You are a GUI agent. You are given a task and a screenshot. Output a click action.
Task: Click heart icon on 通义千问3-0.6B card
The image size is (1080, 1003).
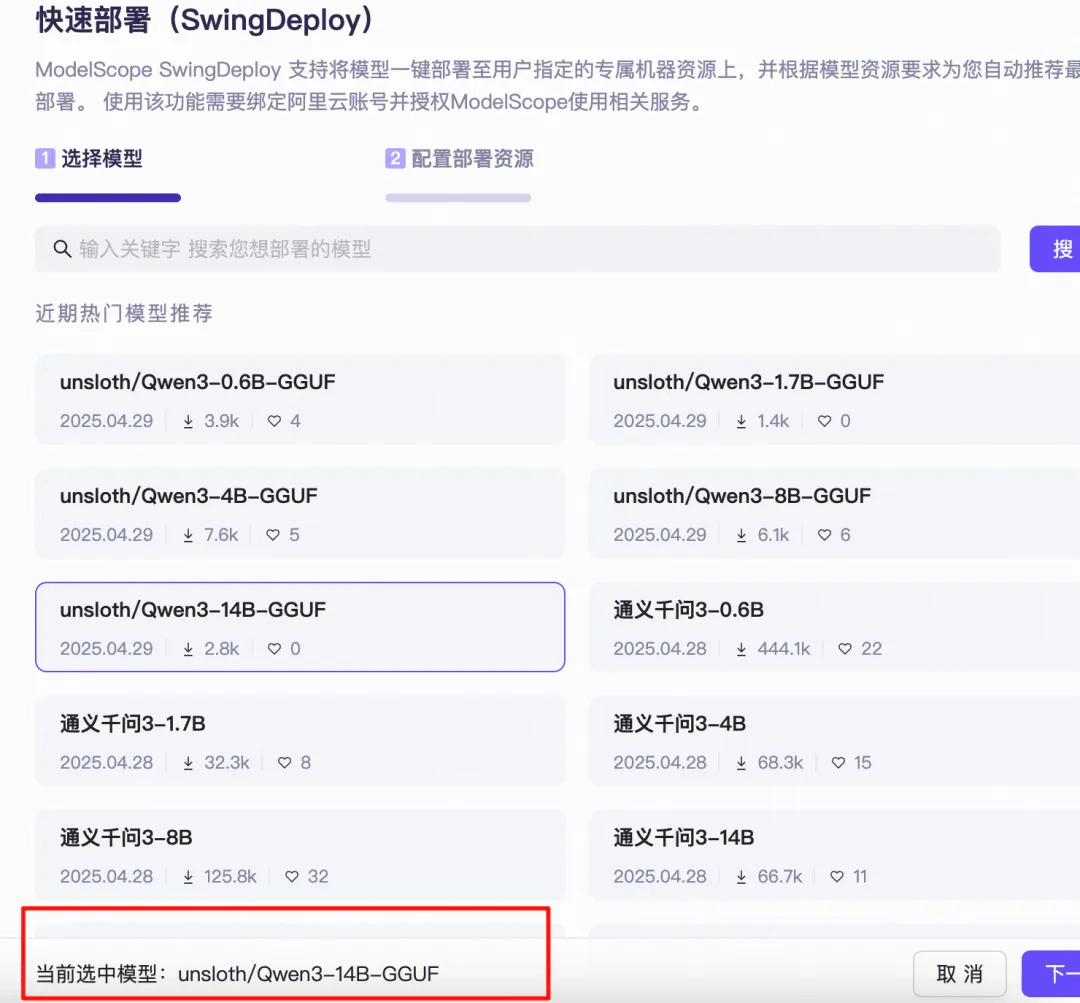click(845, 648)
